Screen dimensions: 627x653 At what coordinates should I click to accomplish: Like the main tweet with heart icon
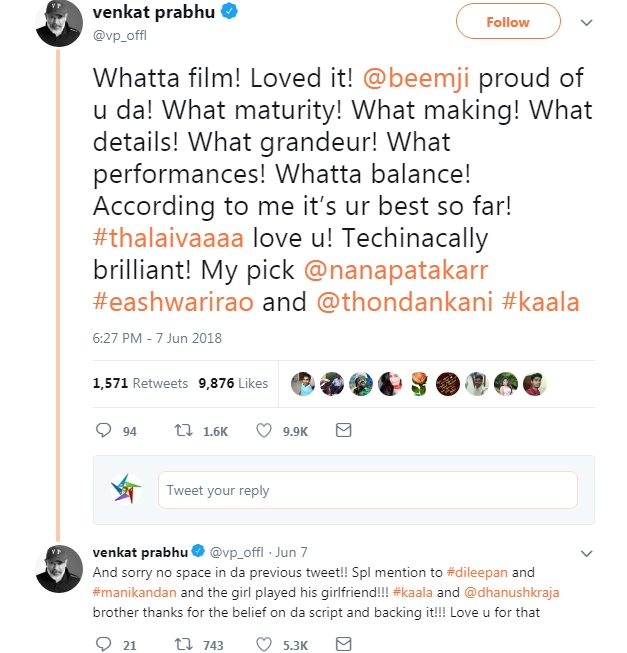coord(265,430)
